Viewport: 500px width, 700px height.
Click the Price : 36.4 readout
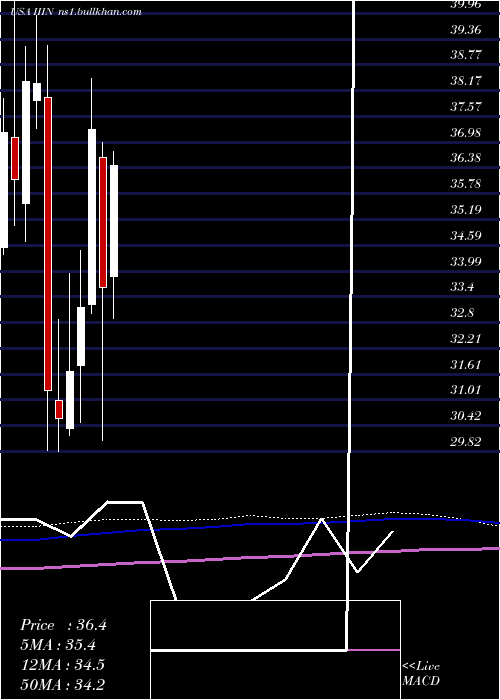pos(63,625)
